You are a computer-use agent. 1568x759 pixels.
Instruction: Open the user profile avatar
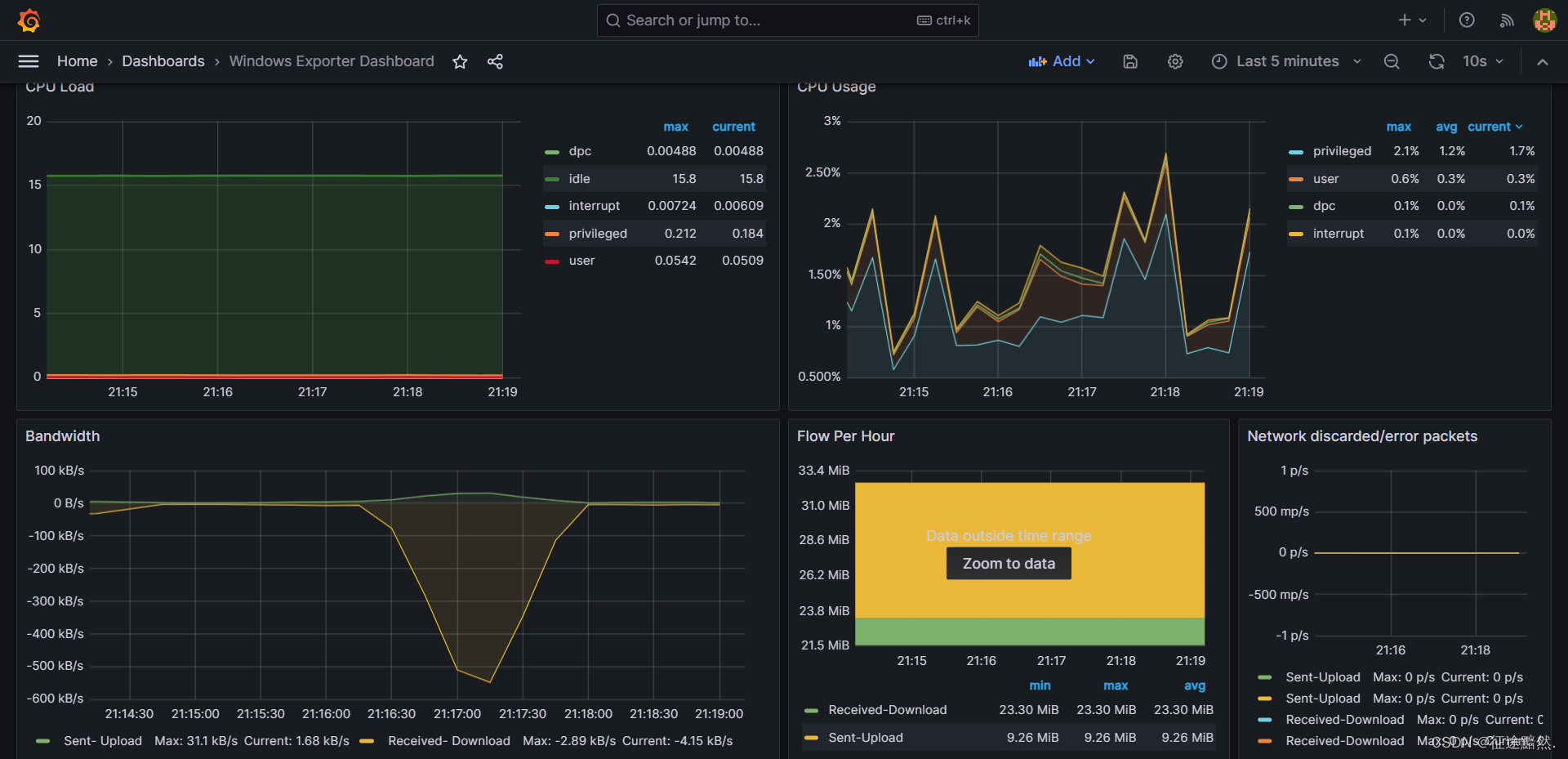1544,20
